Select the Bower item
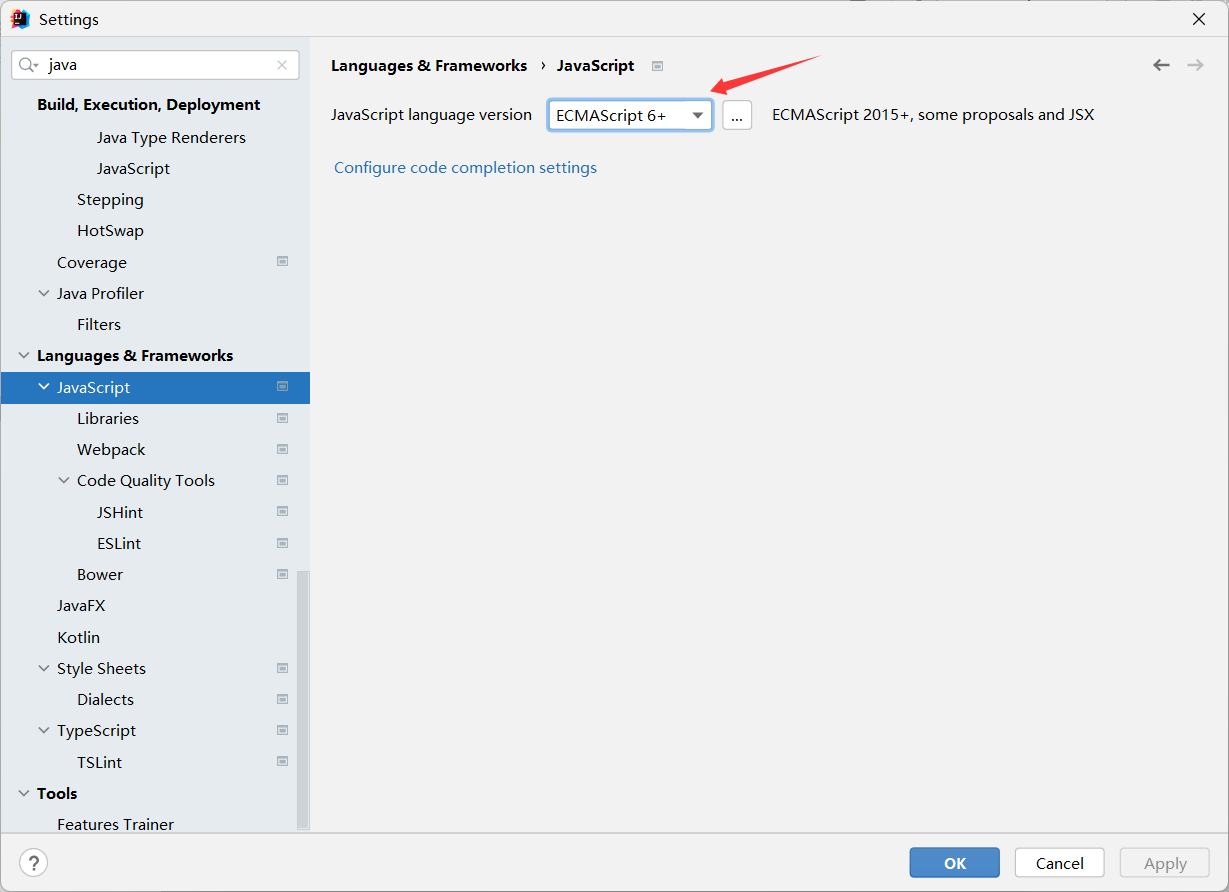The width and height of the screenshot is (1229, 892). pos(100,574)
